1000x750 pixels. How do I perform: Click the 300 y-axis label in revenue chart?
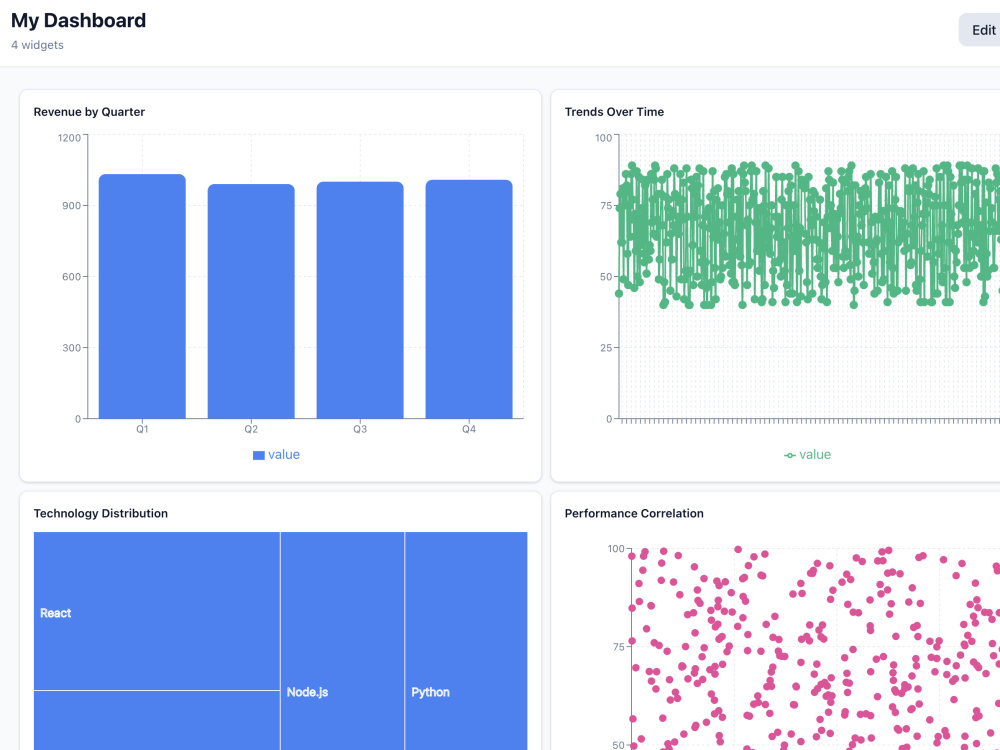(x=71, y=348)
